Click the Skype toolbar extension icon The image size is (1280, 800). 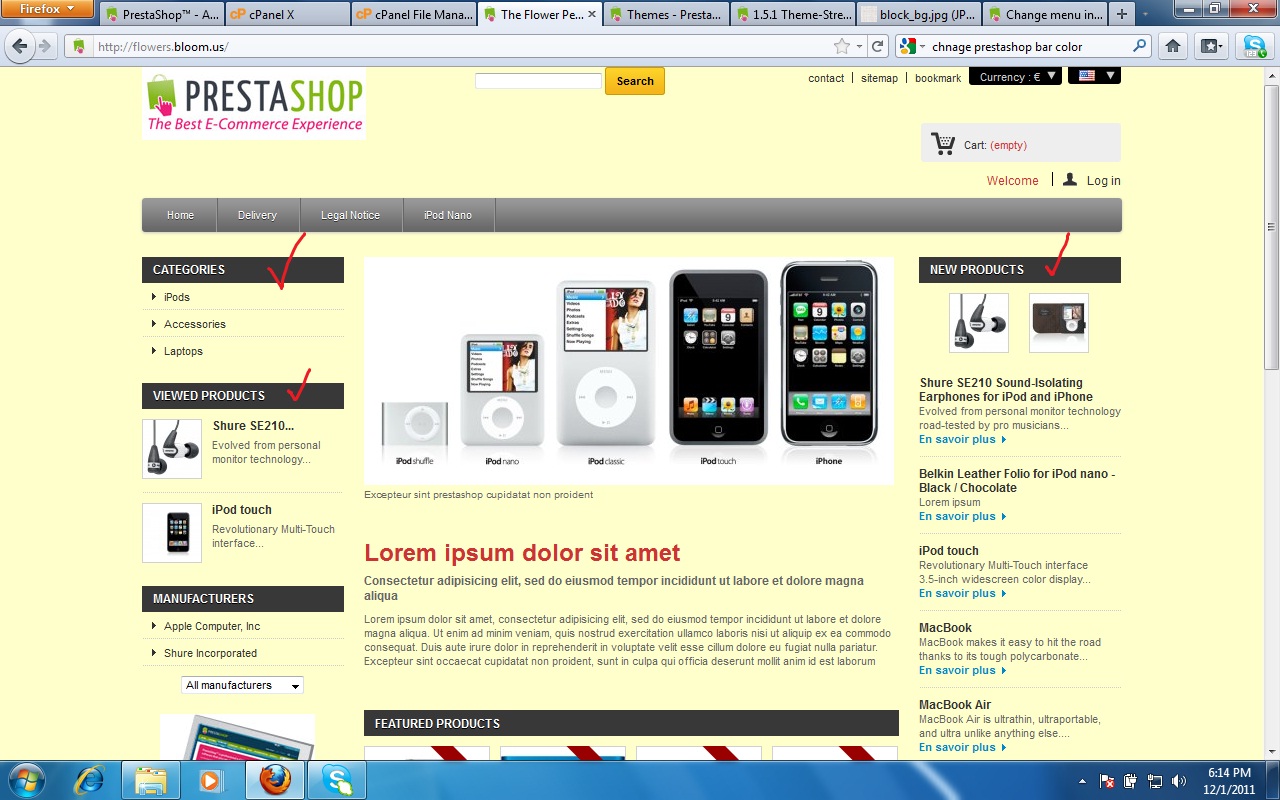[1253, 46]
